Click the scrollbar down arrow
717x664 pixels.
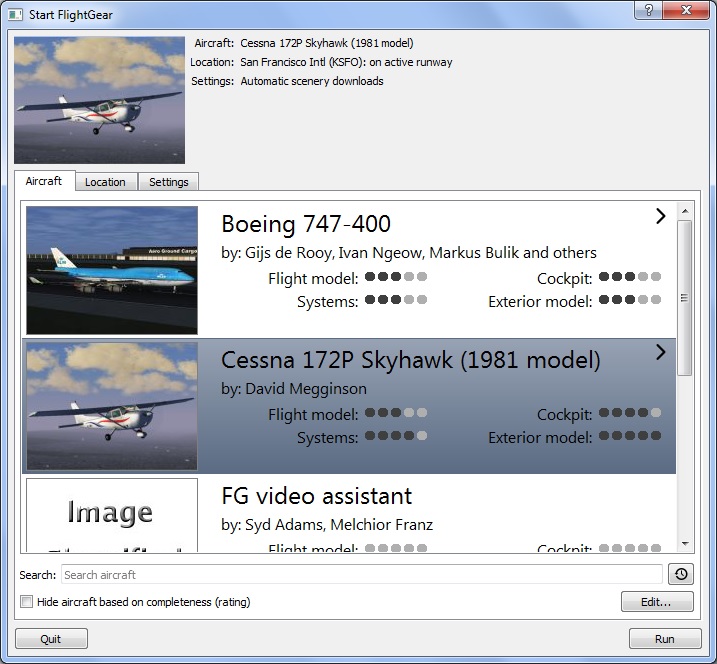pyautogui.click(x=685, y=544)
